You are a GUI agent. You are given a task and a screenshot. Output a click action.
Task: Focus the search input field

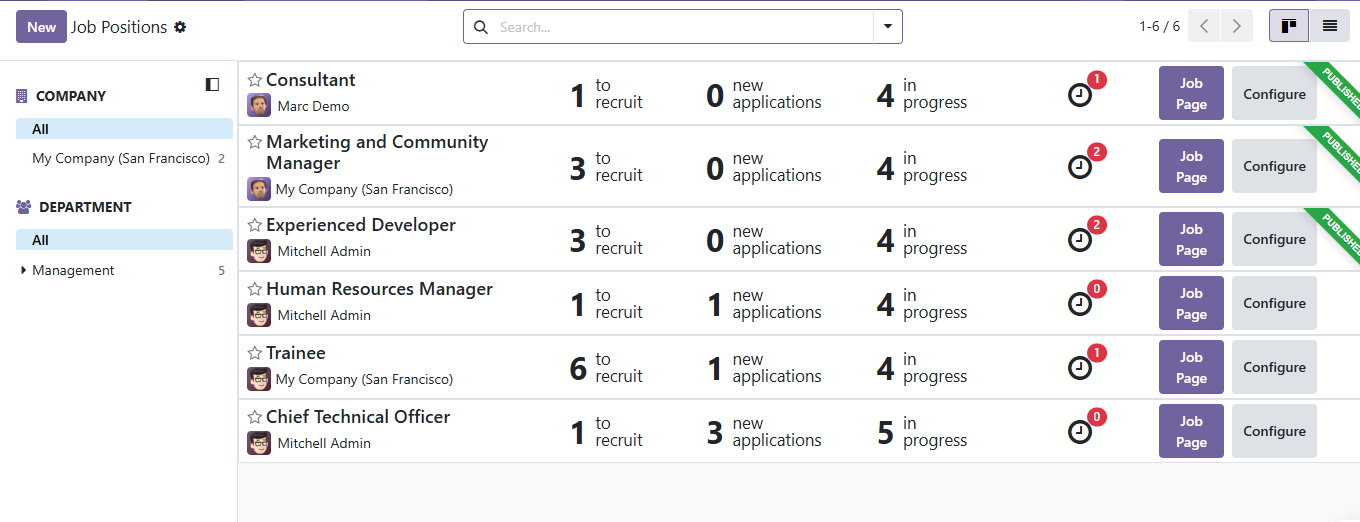(680, 27)
